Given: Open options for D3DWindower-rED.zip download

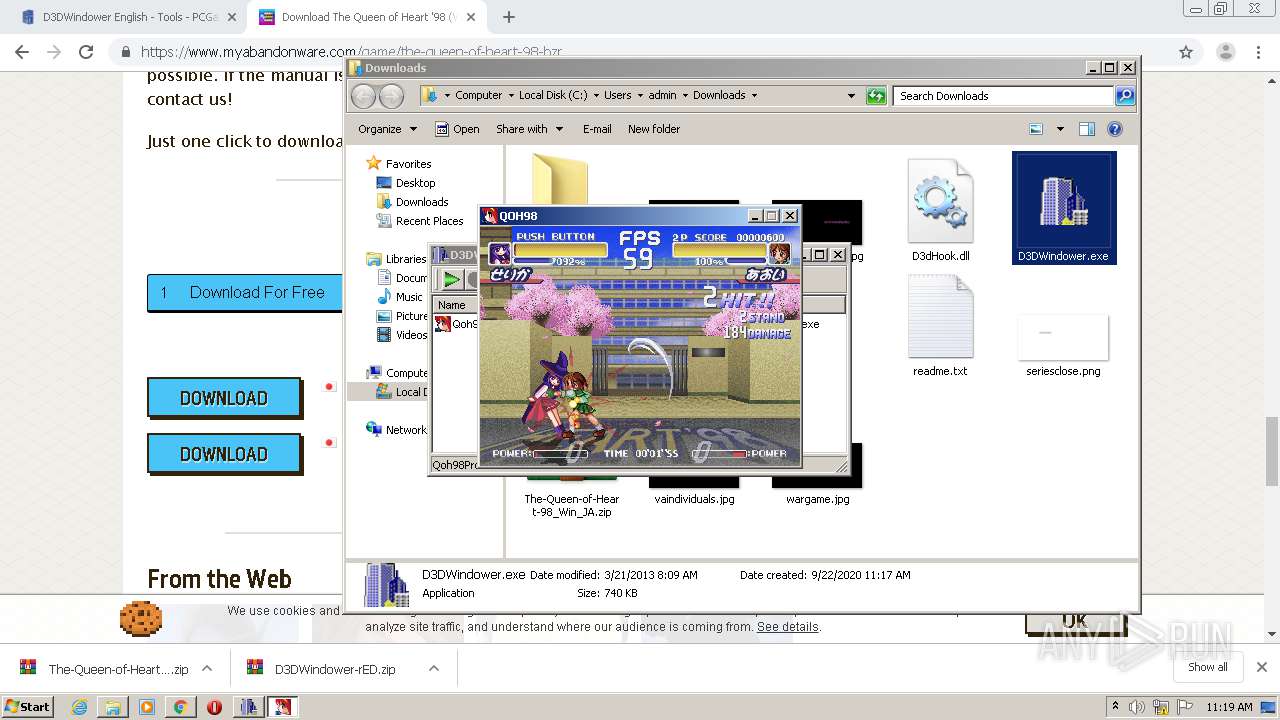Looking at the screenshot, I should pyautogui.click(x=434, y=669).
